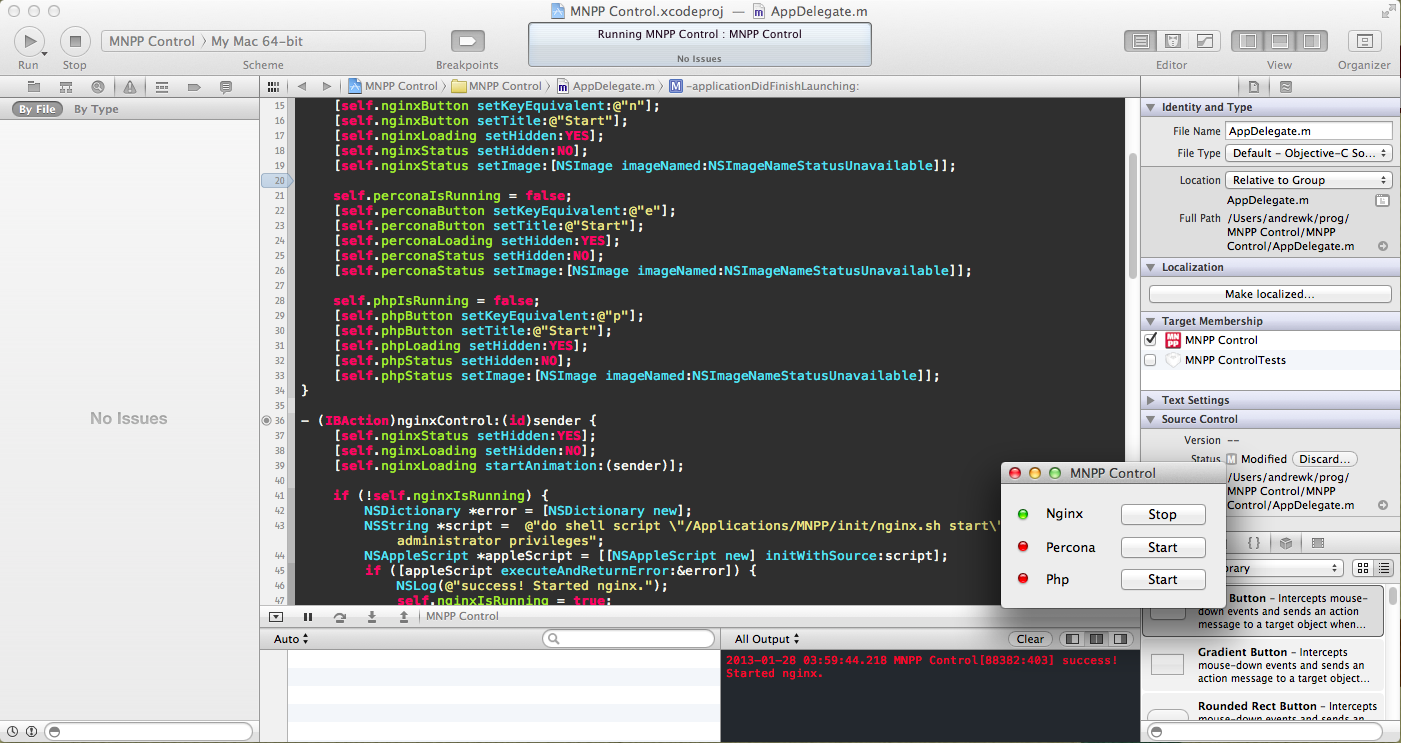Open the Media library filmstrip icon

(1318, 543)
